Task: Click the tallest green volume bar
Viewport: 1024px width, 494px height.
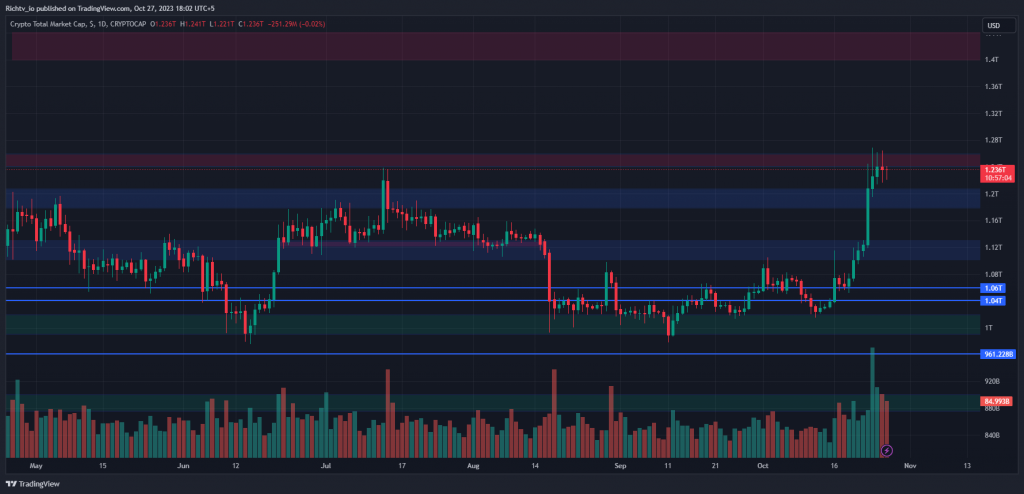Action: (x=872, y=403)
